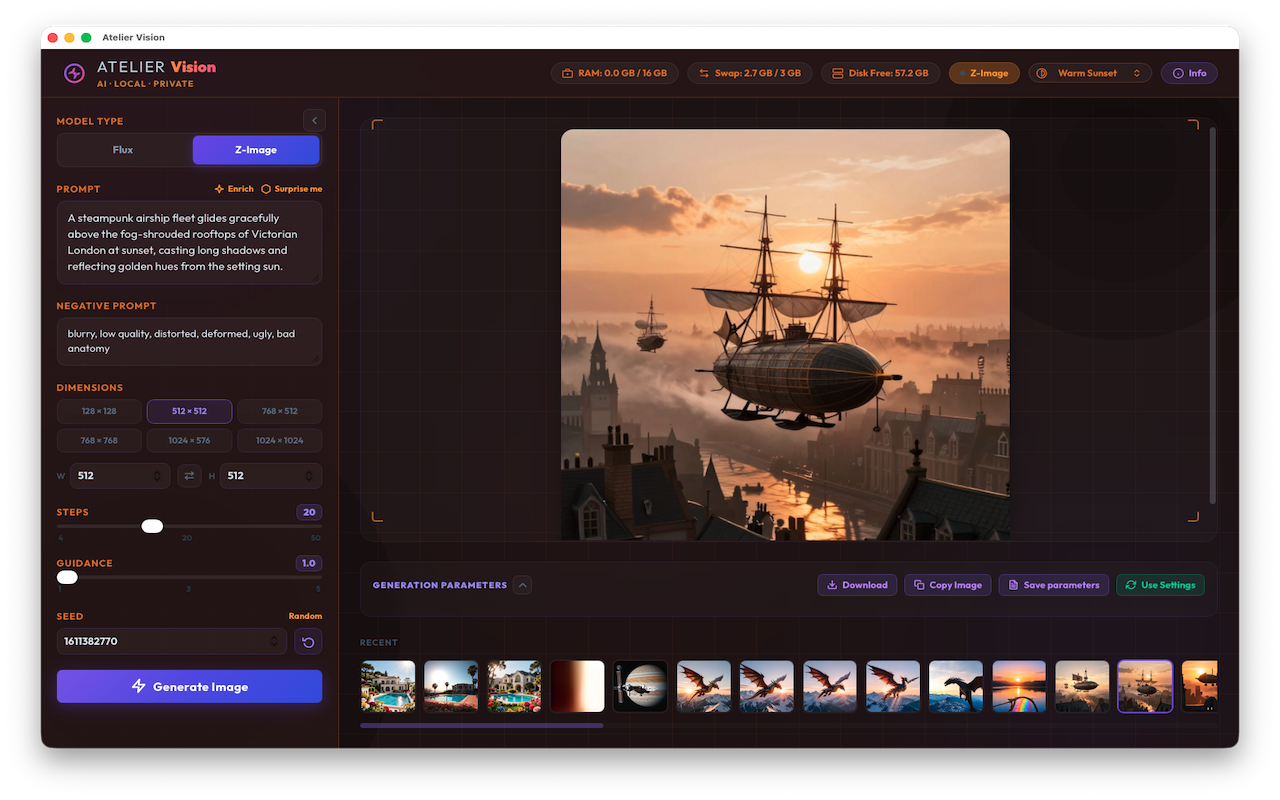Image resolution: width=1280 pixels, height=800 pixels.
Task: Open the Warm Sunset theme dropdown
Action: click(x=1090, y=73)
